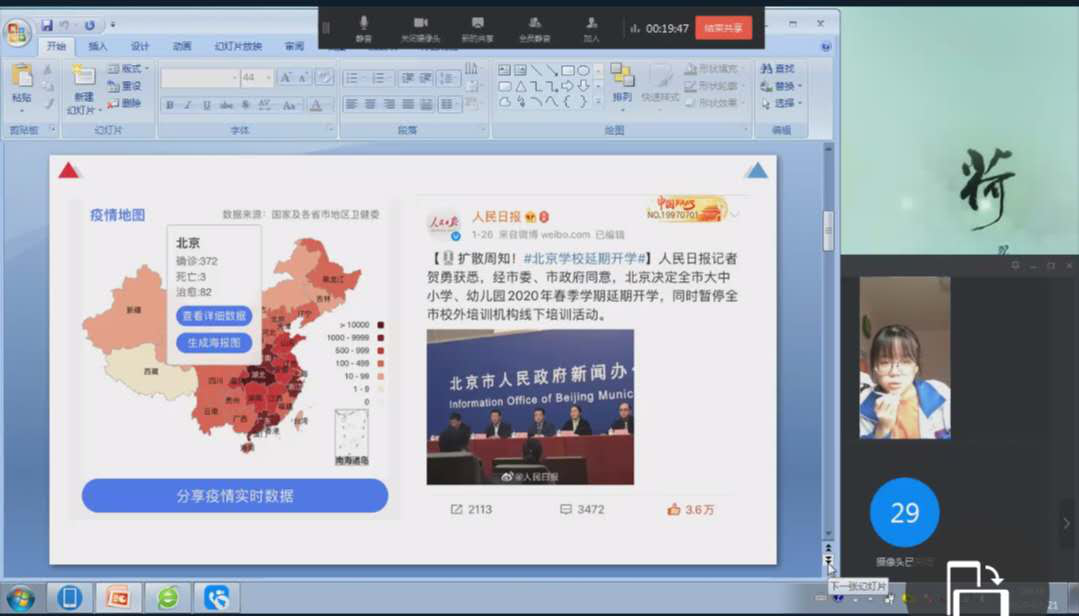Toggle italic formatting with the I icon
1079x616 pixels.
click(187, 105)
